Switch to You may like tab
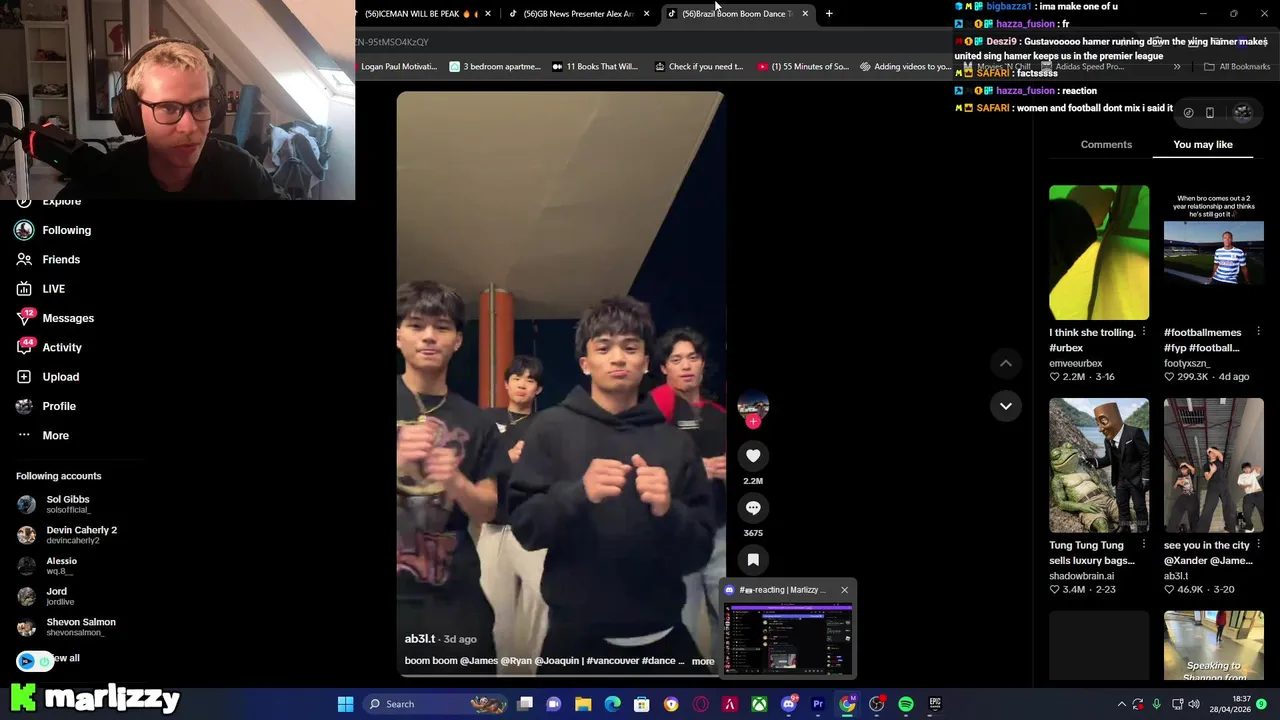The image size is (1280, 720). click(1203, 144)
